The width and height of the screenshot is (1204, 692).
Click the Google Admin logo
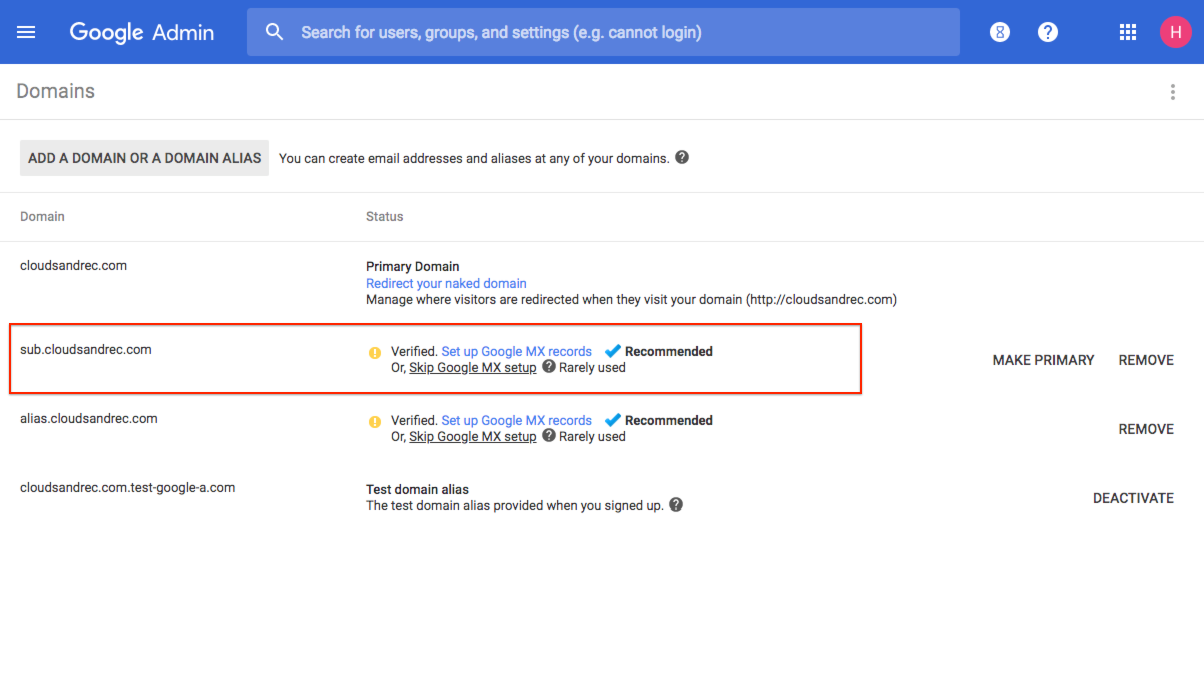coord(142,32)
